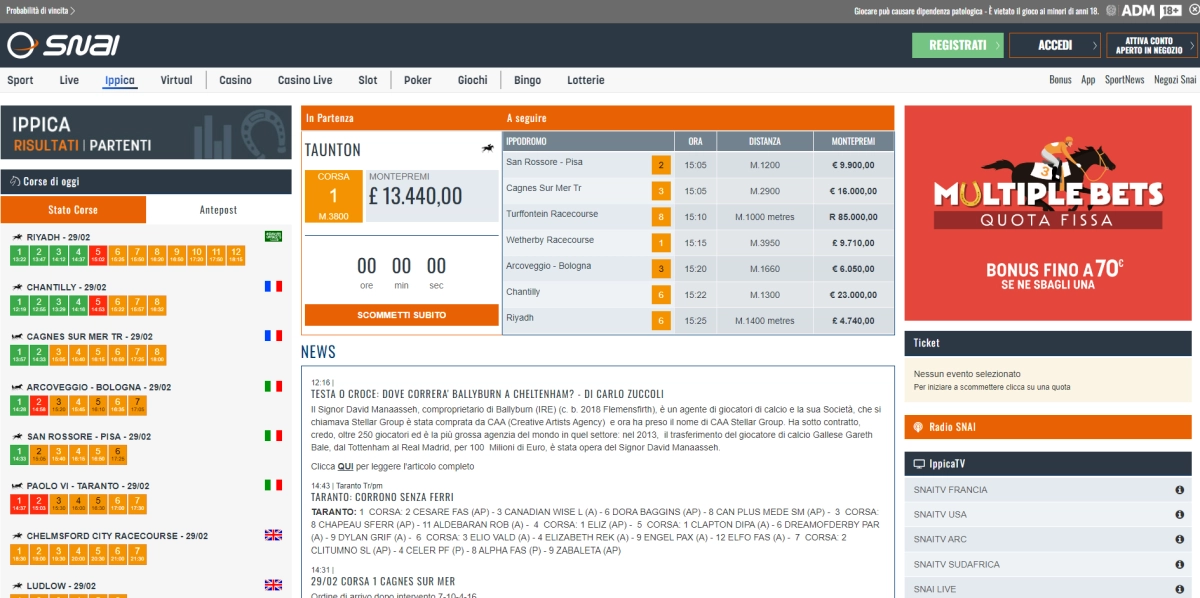
Task: Click the Italian flag beside Paolo VI - Taranto
Action: (273, 485)
